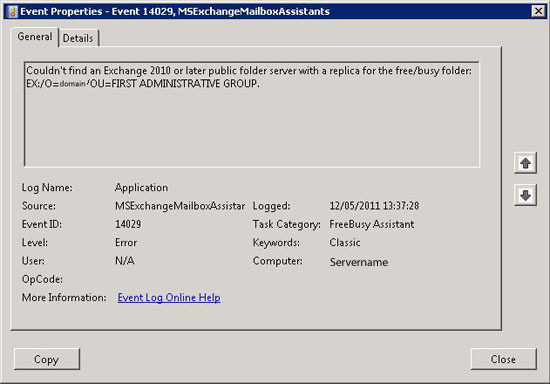Open the Details tab
The image size is (550, 384).
point(78,38)
